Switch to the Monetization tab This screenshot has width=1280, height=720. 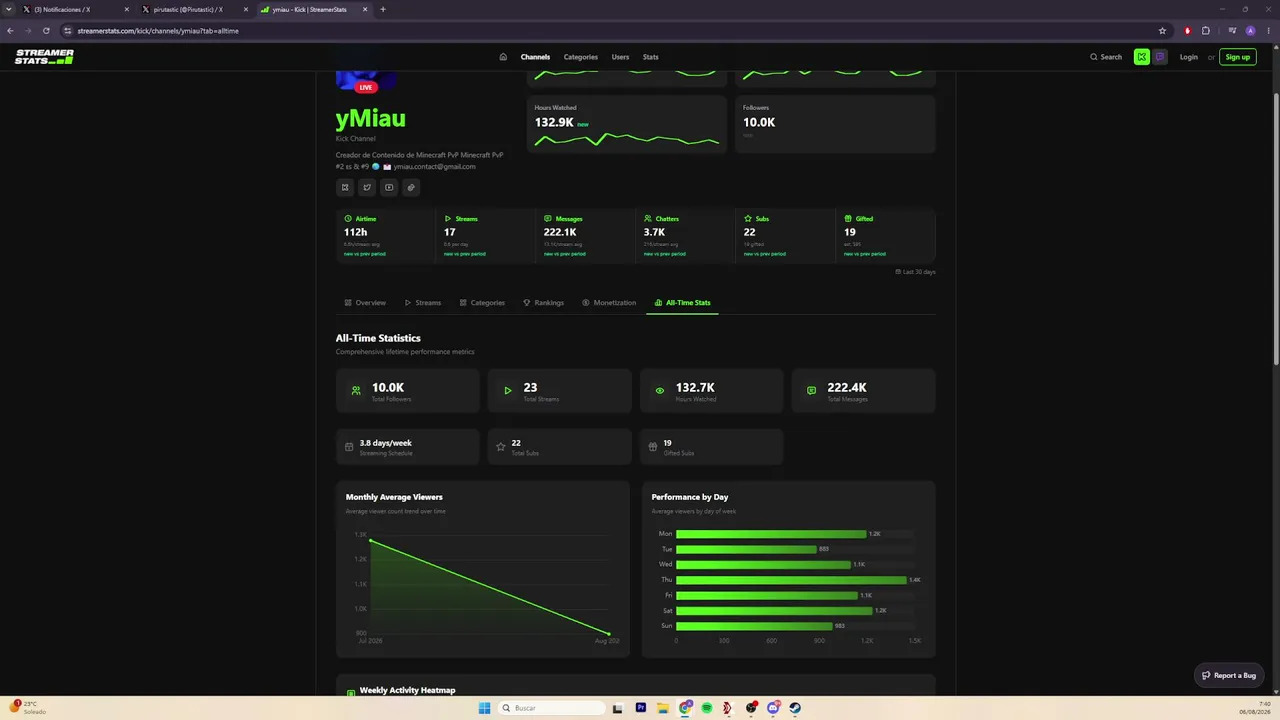pyautogui.click(x=609, y=303)
